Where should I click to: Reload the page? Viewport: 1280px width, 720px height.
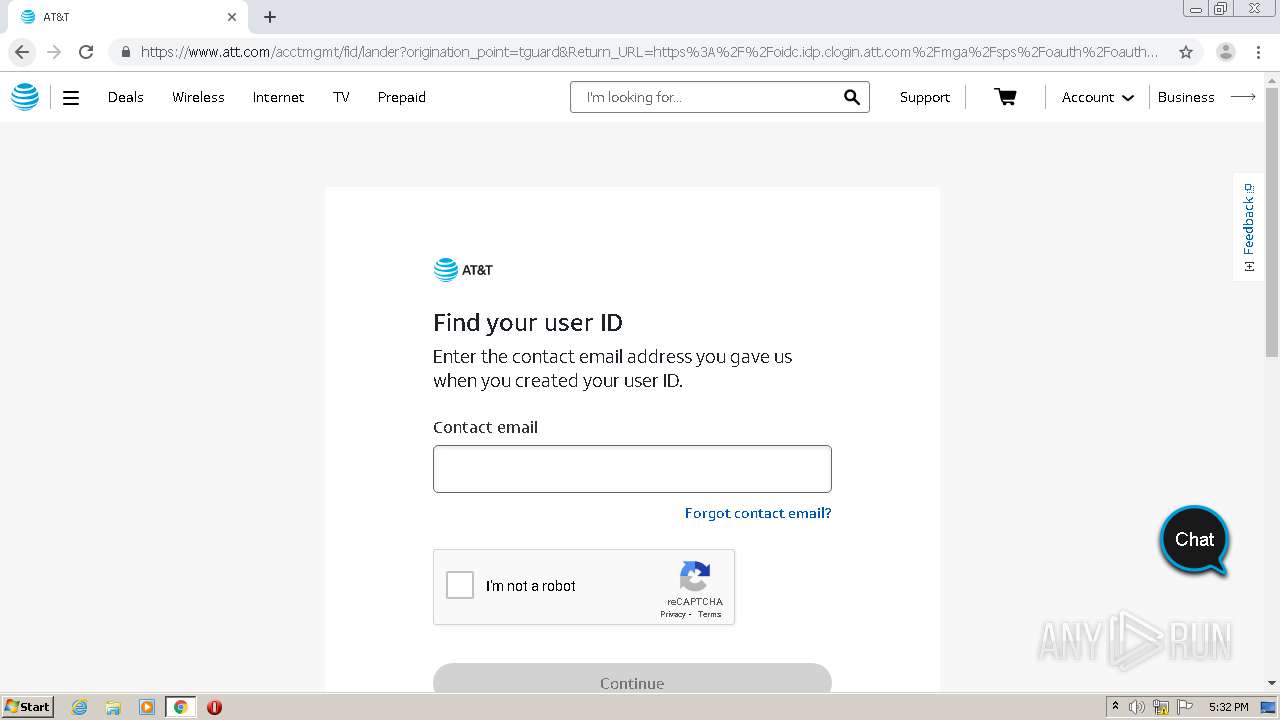[x=86, y=52]
